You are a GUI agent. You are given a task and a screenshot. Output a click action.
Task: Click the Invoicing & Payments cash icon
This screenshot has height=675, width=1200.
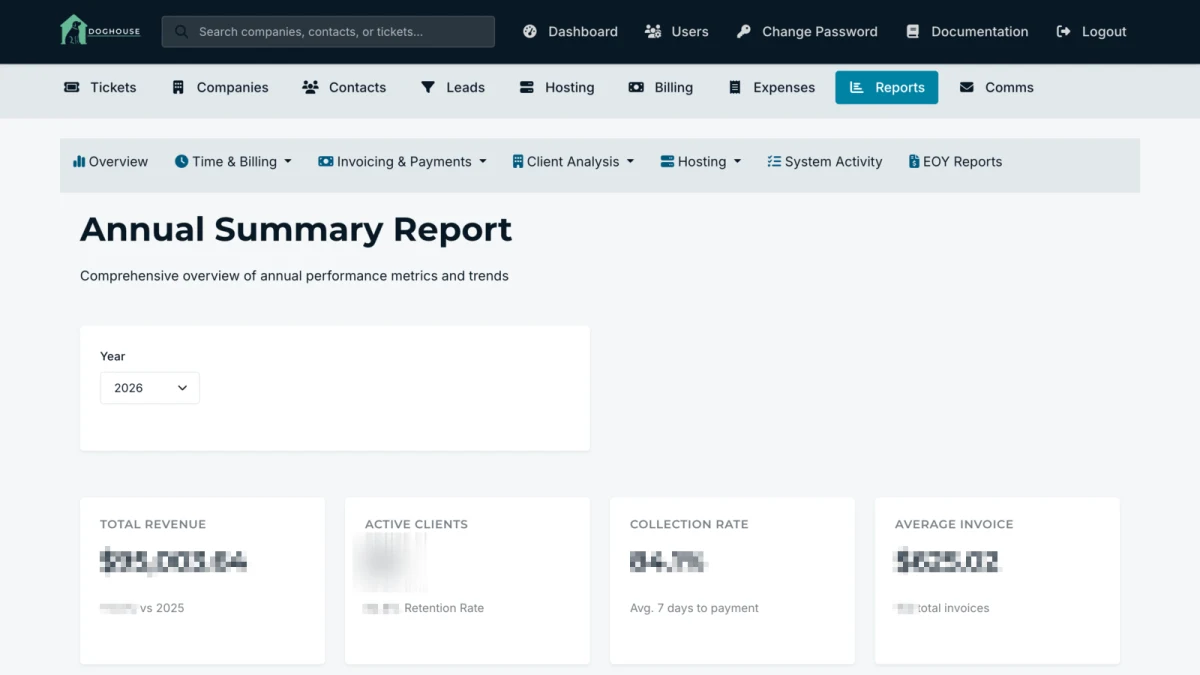coord(326,161)
